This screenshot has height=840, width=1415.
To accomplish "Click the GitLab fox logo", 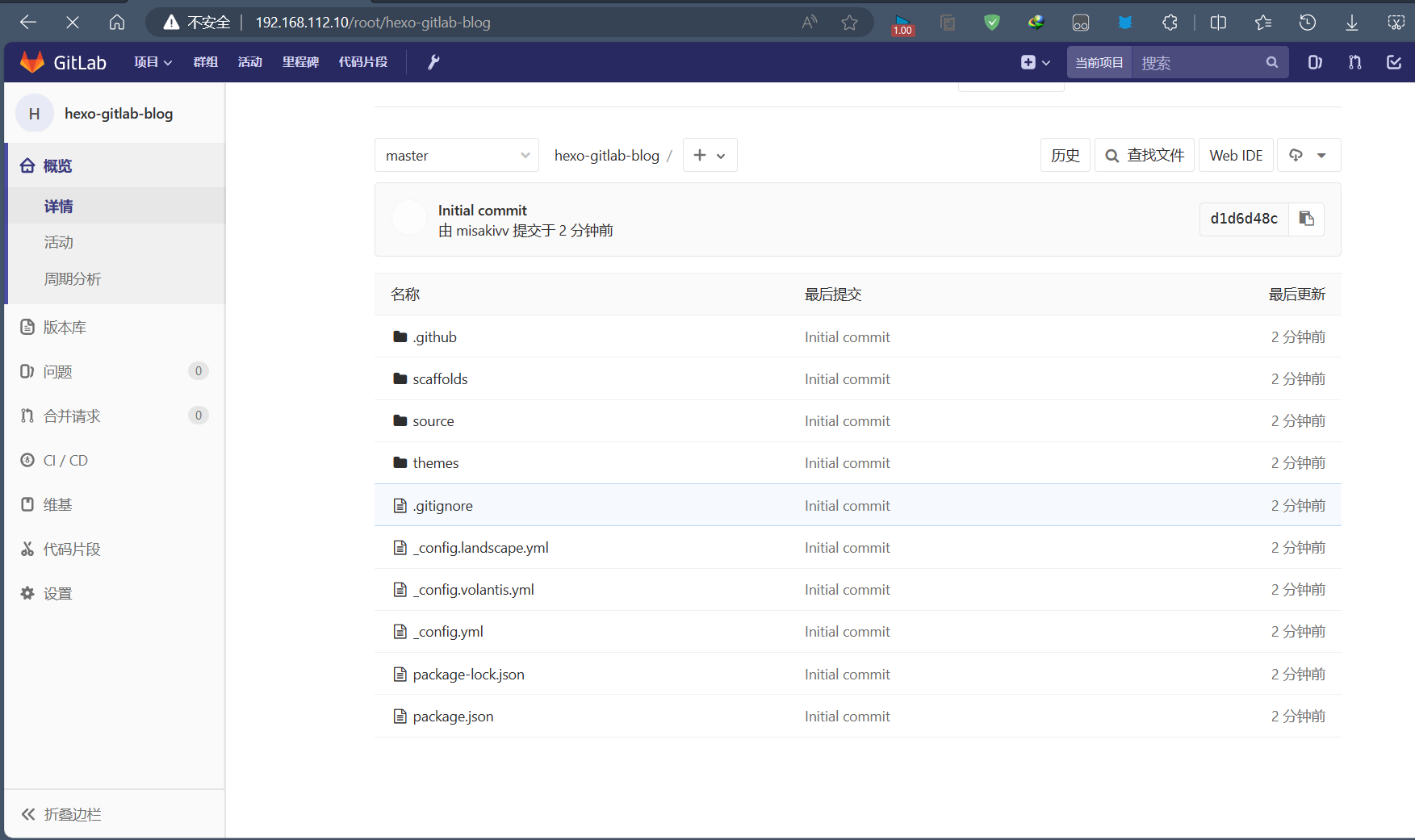I will click(32, 61).
